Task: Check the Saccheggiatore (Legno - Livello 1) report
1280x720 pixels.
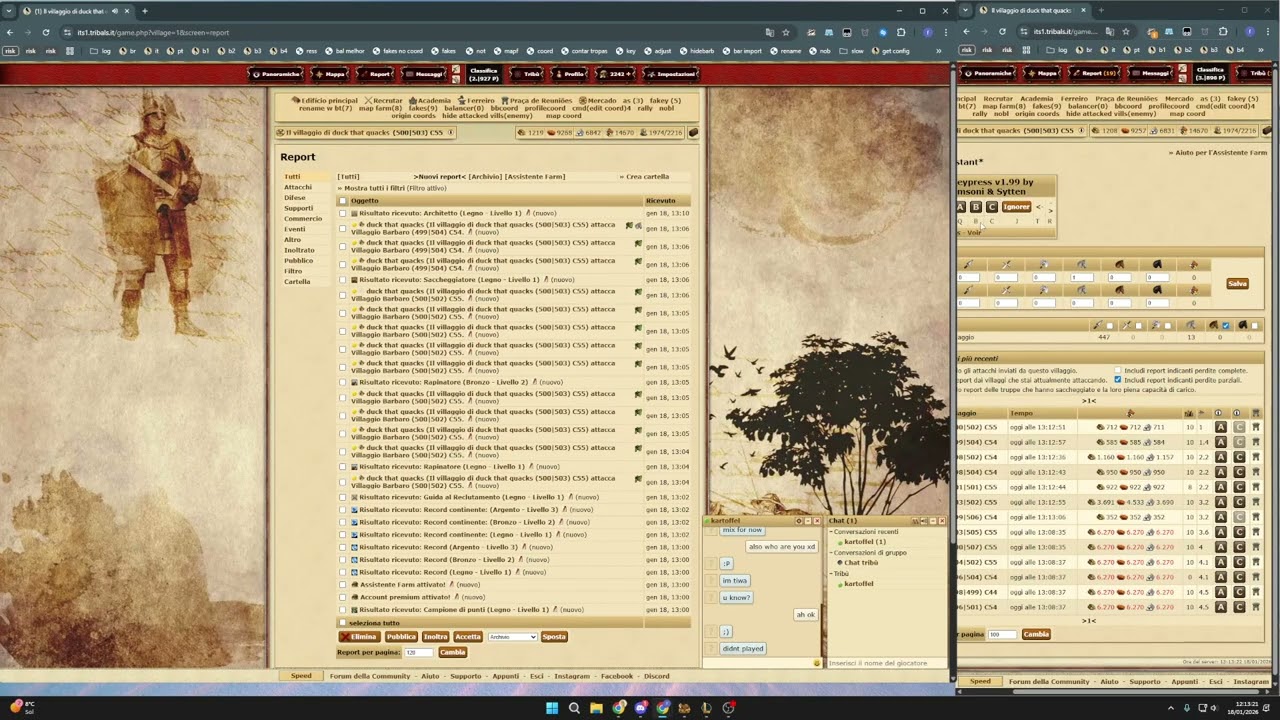Action: click(x=343, y=280)
